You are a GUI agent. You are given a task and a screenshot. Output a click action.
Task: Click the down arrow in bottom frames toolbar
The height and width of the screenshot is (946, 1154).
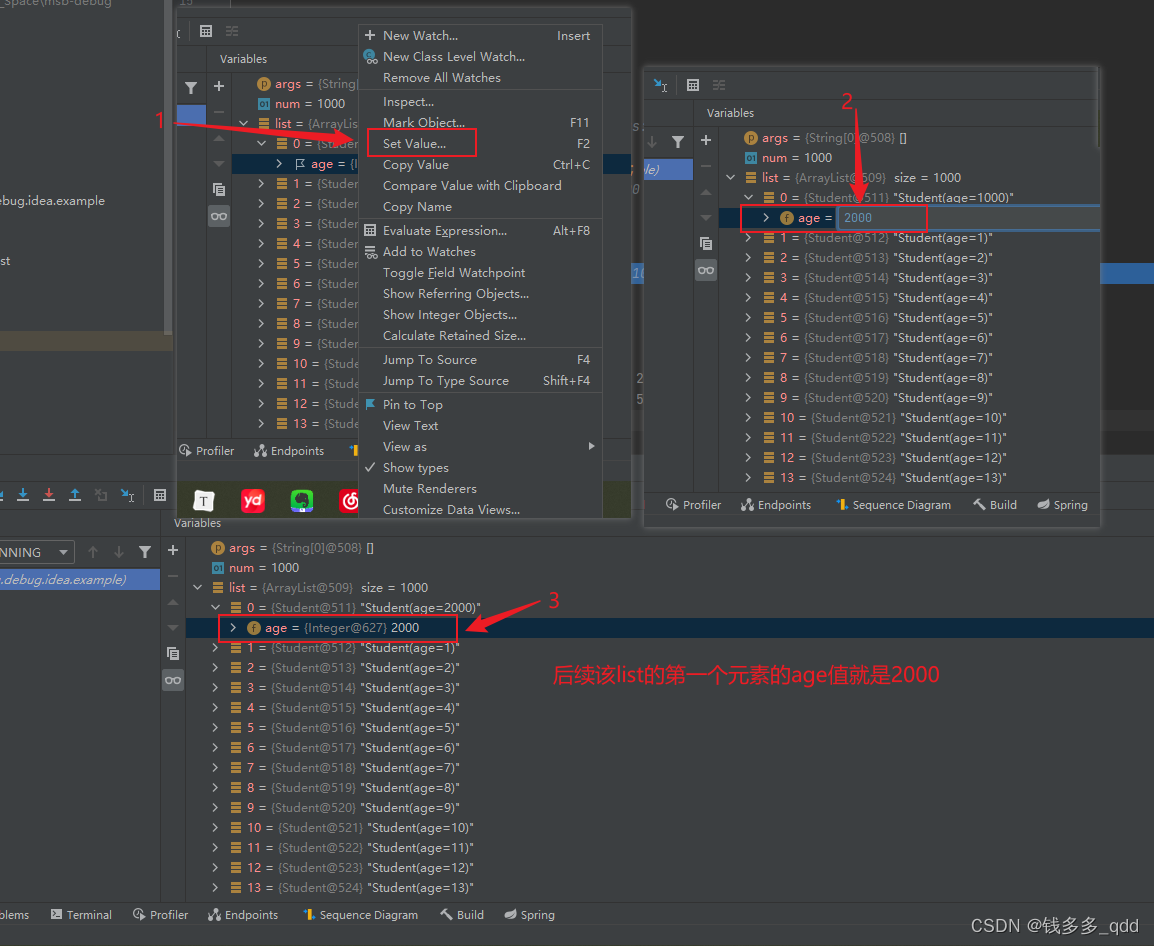(118, 551)
